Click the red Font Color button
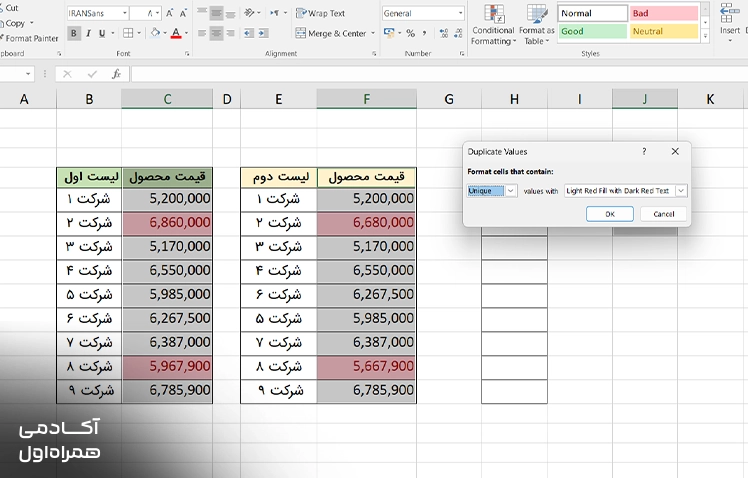 click(176, 33)
